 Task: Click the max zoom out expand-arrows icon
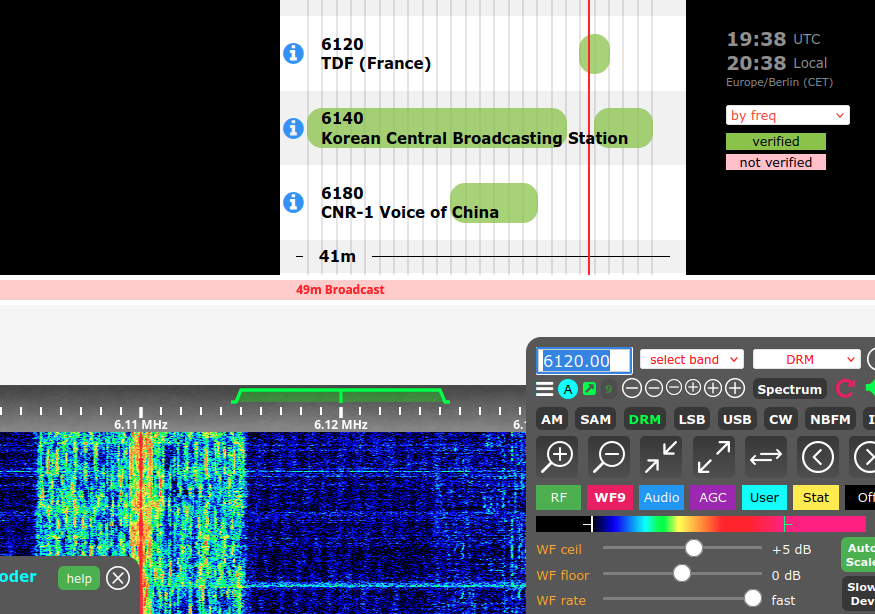click(713, 457)
